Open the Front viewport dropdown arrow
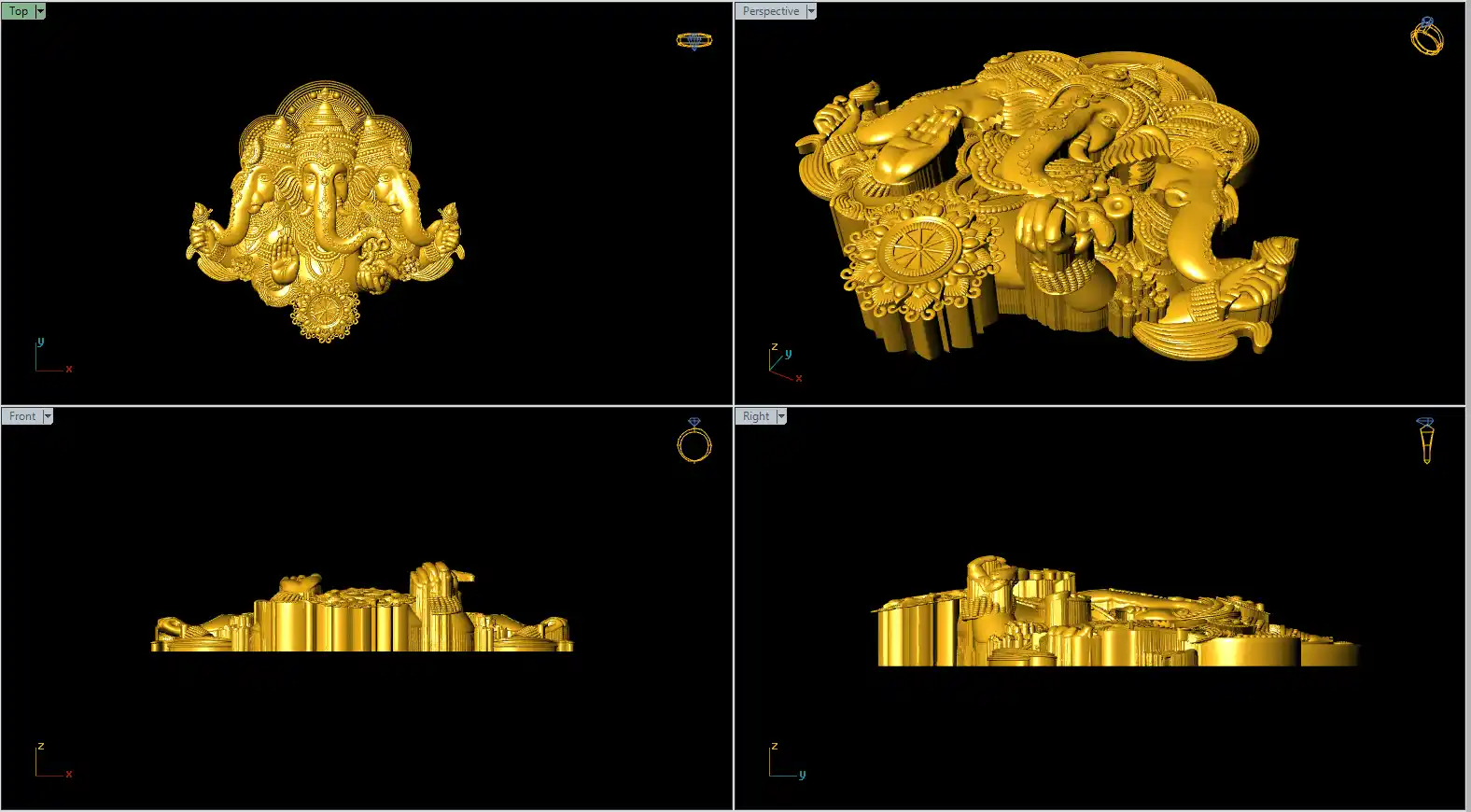1471x812 pixels. click(x=48, y=416)
